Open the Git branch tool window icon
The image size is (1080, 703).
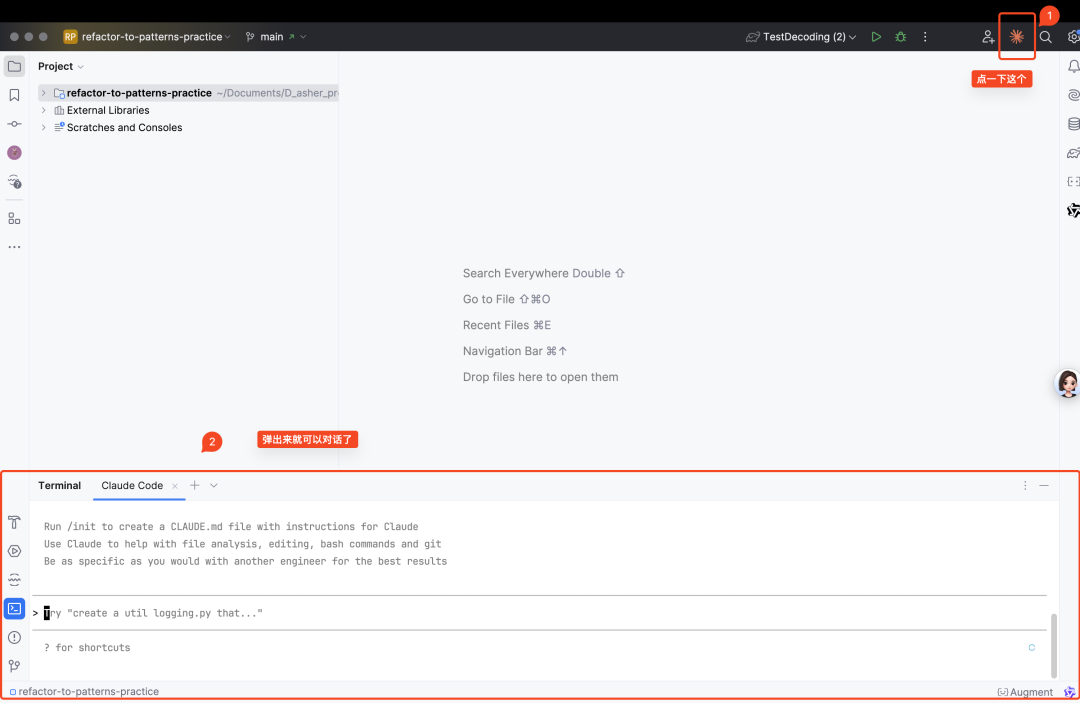click(14, 666)
